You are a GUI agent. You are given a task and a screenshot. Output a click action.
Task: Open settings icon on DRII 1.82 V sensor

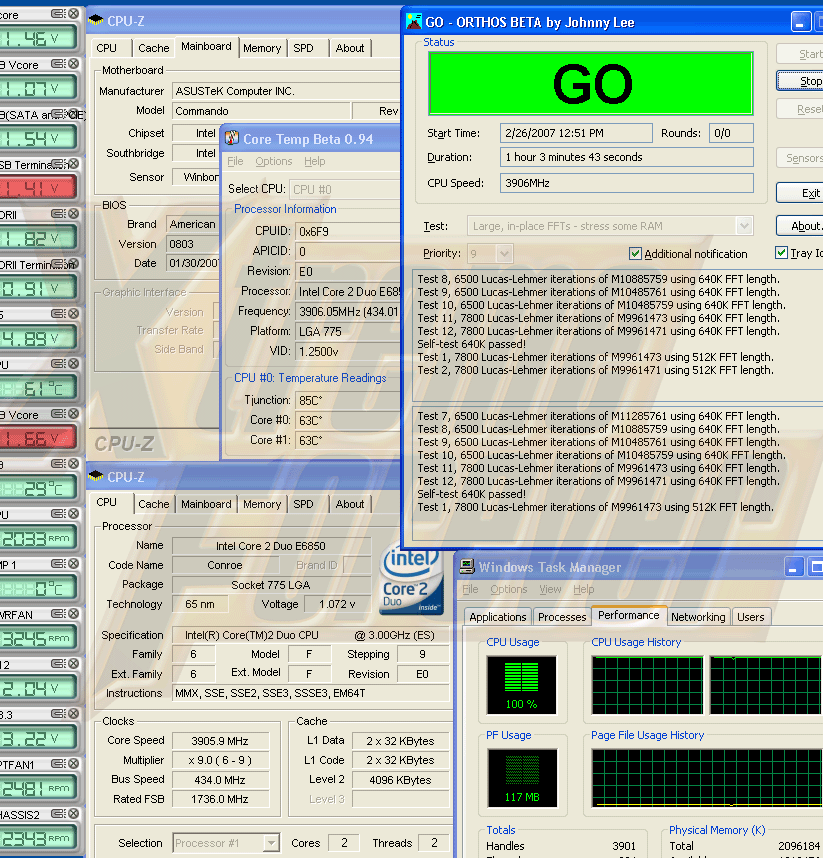click(58, 214)
